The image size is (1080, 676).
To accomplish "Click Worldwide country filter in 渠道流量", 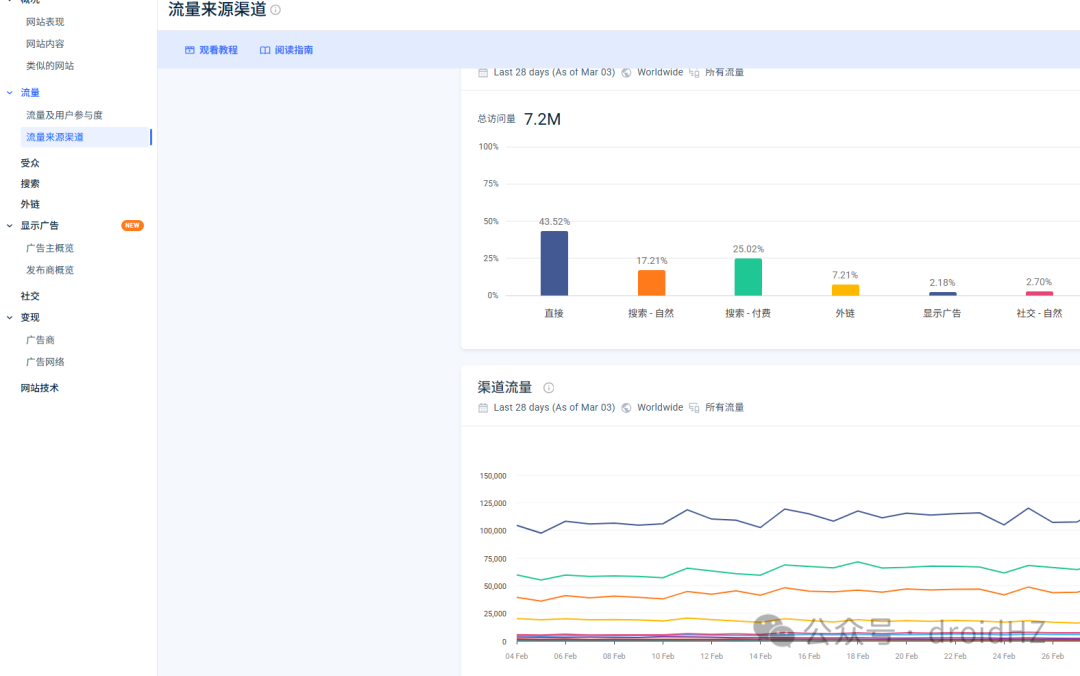I will [660, 408].
